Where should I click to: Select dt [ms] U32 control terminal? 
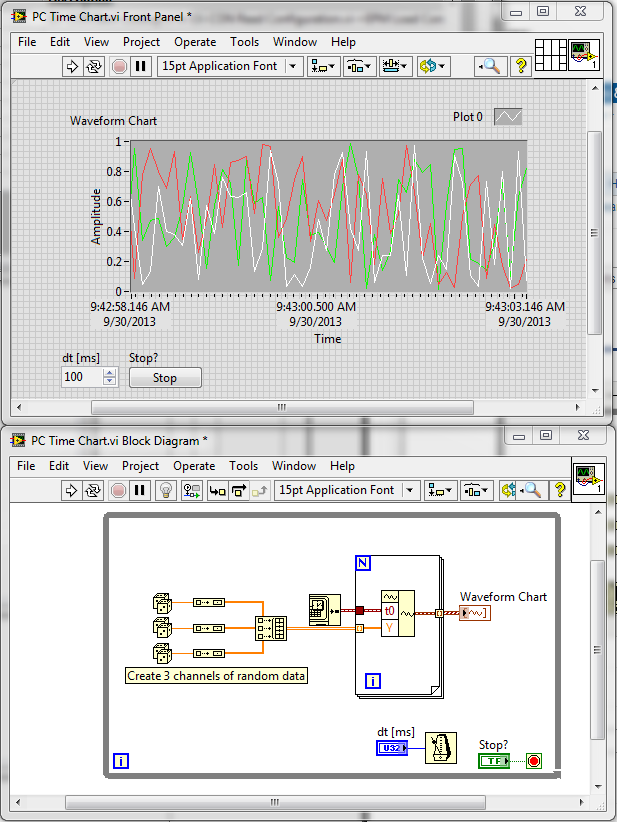(392, 748)
